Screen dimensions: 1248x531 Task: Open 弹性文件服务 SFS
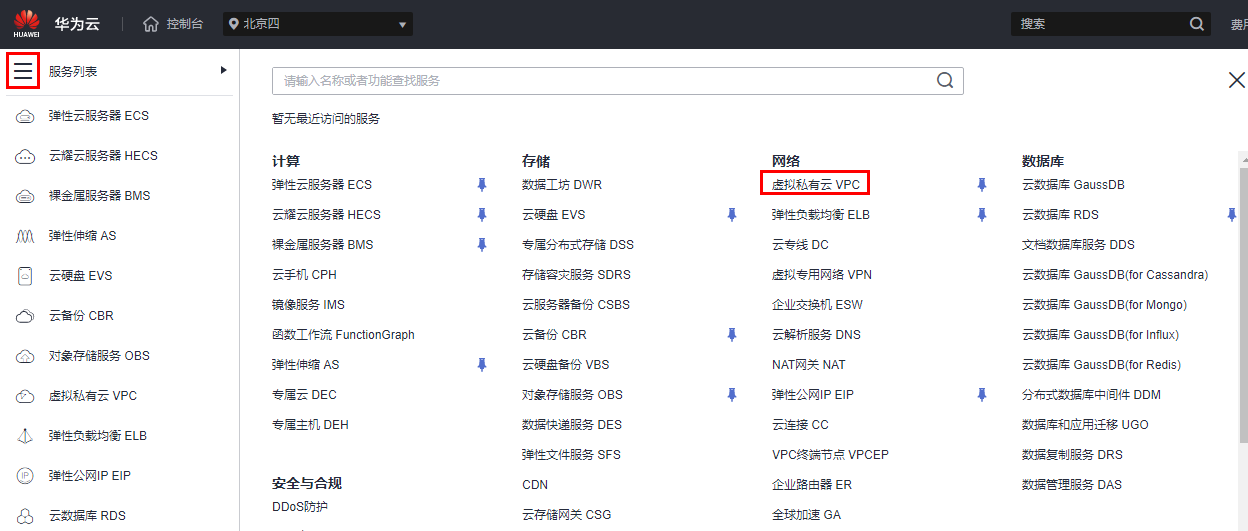tap(571, 455)
